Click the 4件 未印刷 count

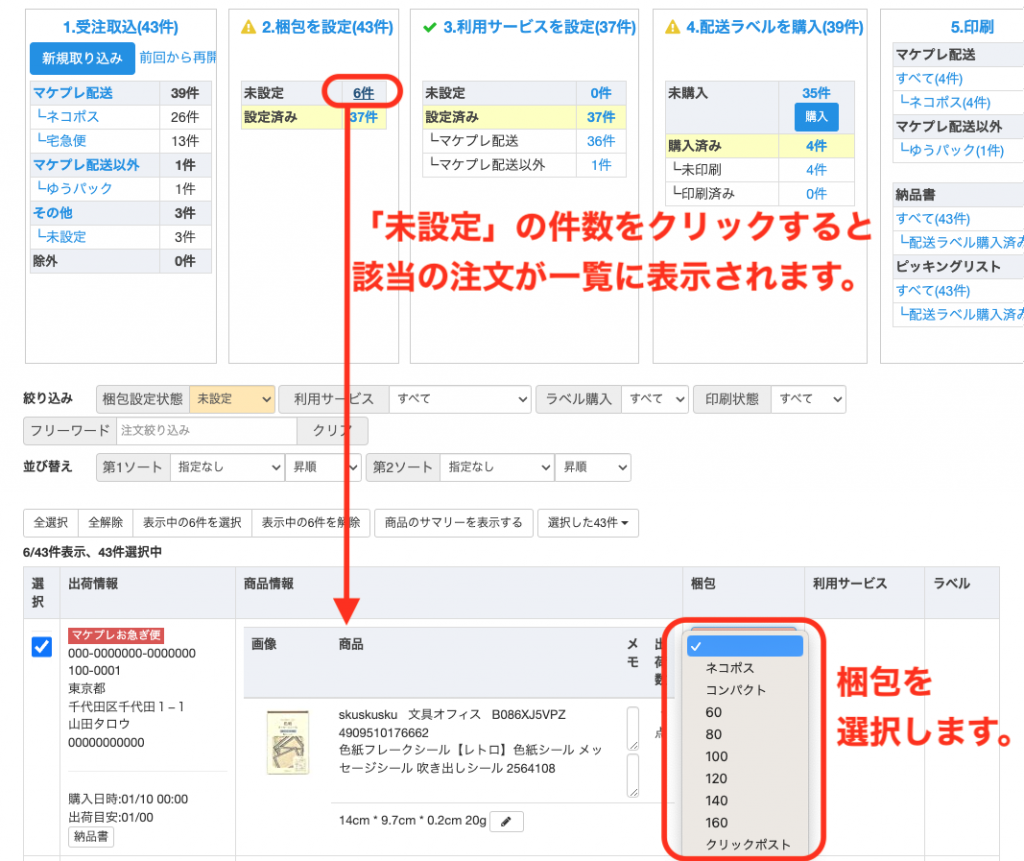tap(816, 170)
